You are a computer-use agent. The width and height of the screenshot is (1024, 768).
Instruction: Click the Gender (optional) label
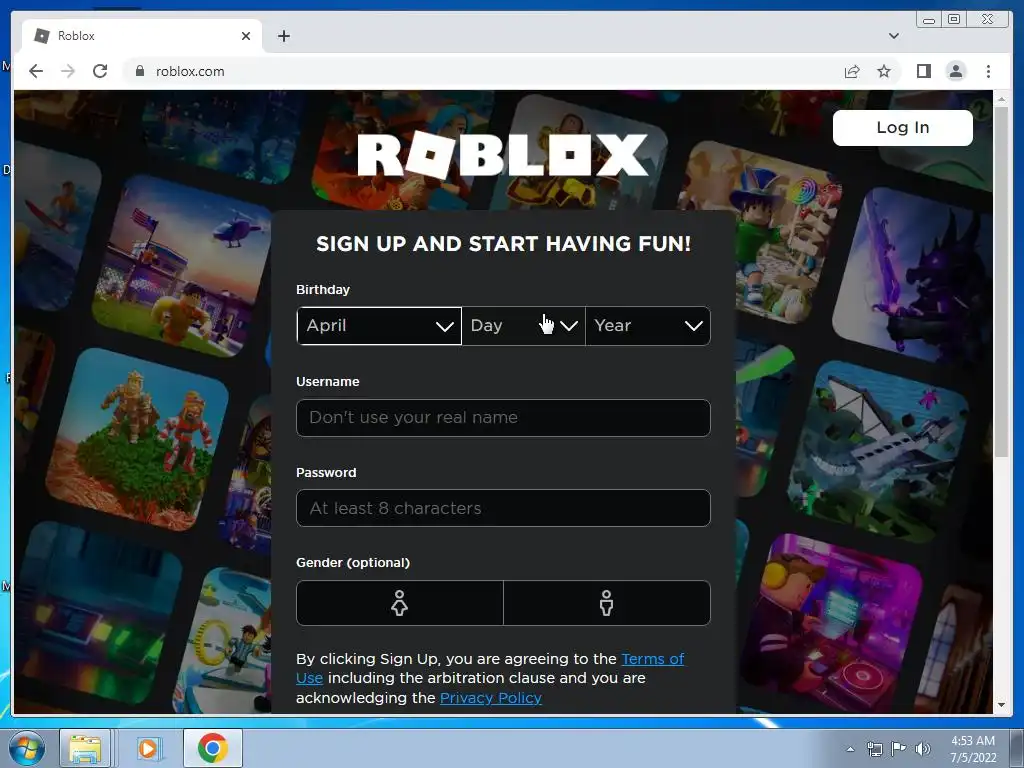(353, 562)
